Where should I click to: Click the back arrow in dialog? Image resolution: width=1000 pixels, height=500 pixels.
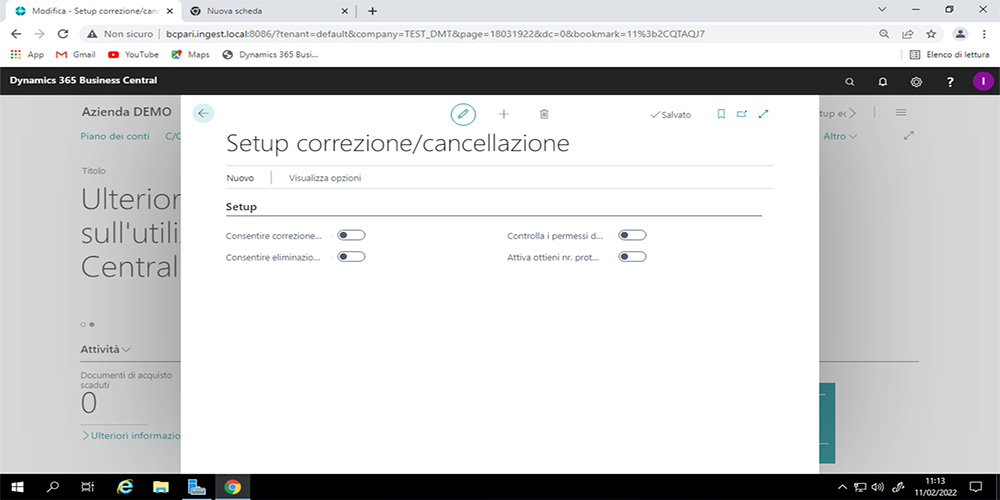(x=203, y=114)
